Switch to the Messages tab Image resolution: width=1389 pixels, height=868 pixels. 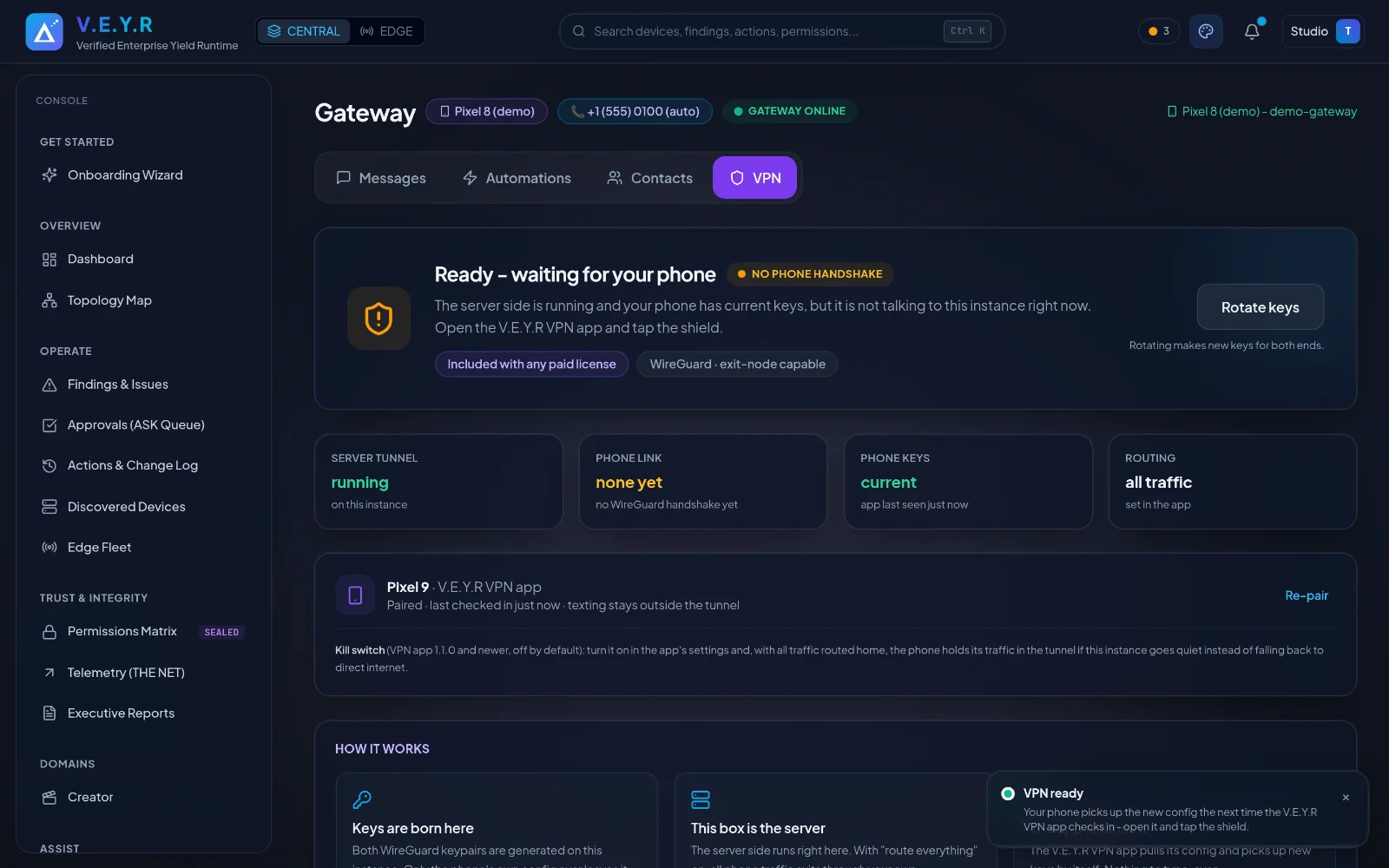point(381,178)
